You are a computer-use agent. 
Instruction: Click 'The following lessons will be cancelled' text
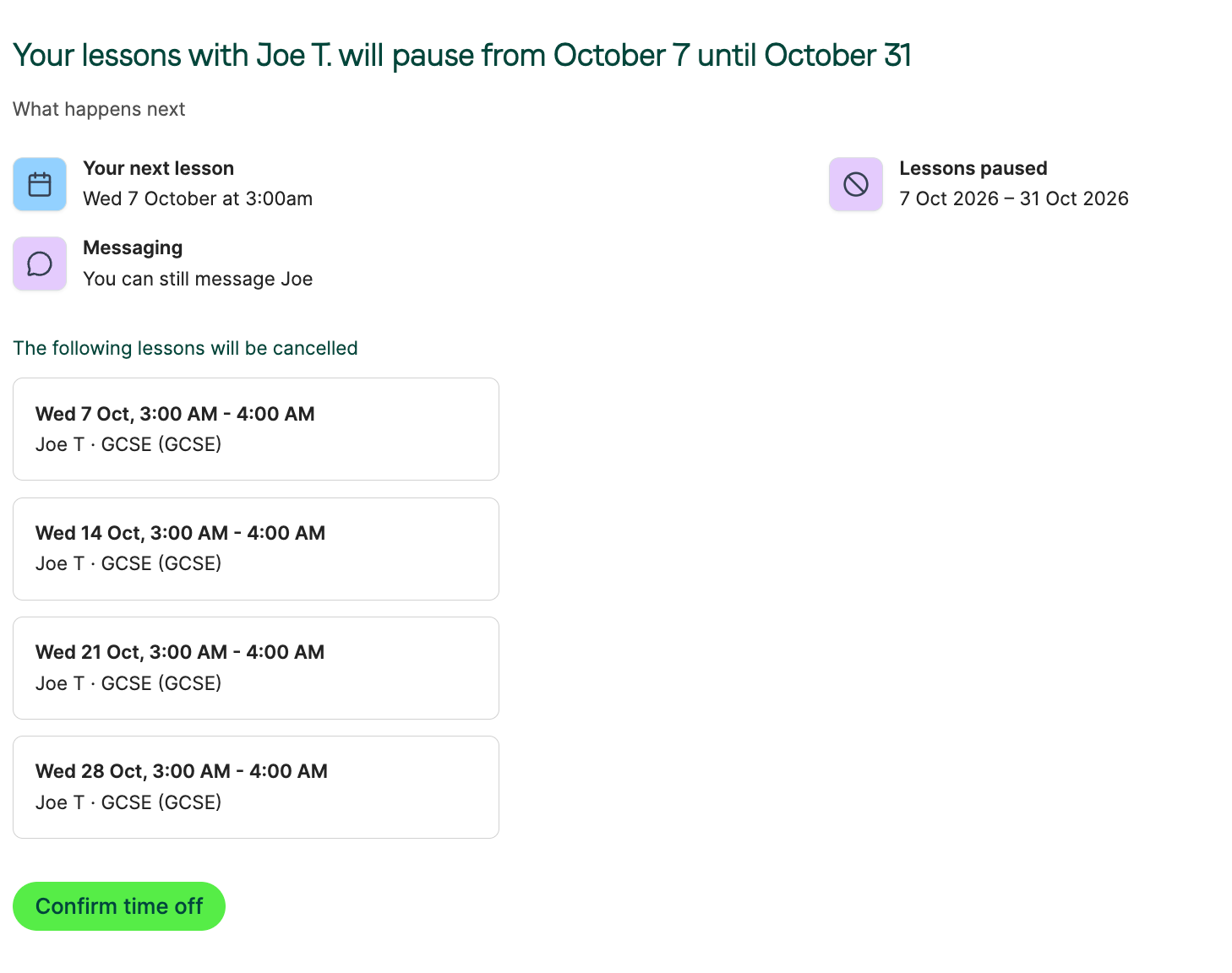(x=185, y=348)
